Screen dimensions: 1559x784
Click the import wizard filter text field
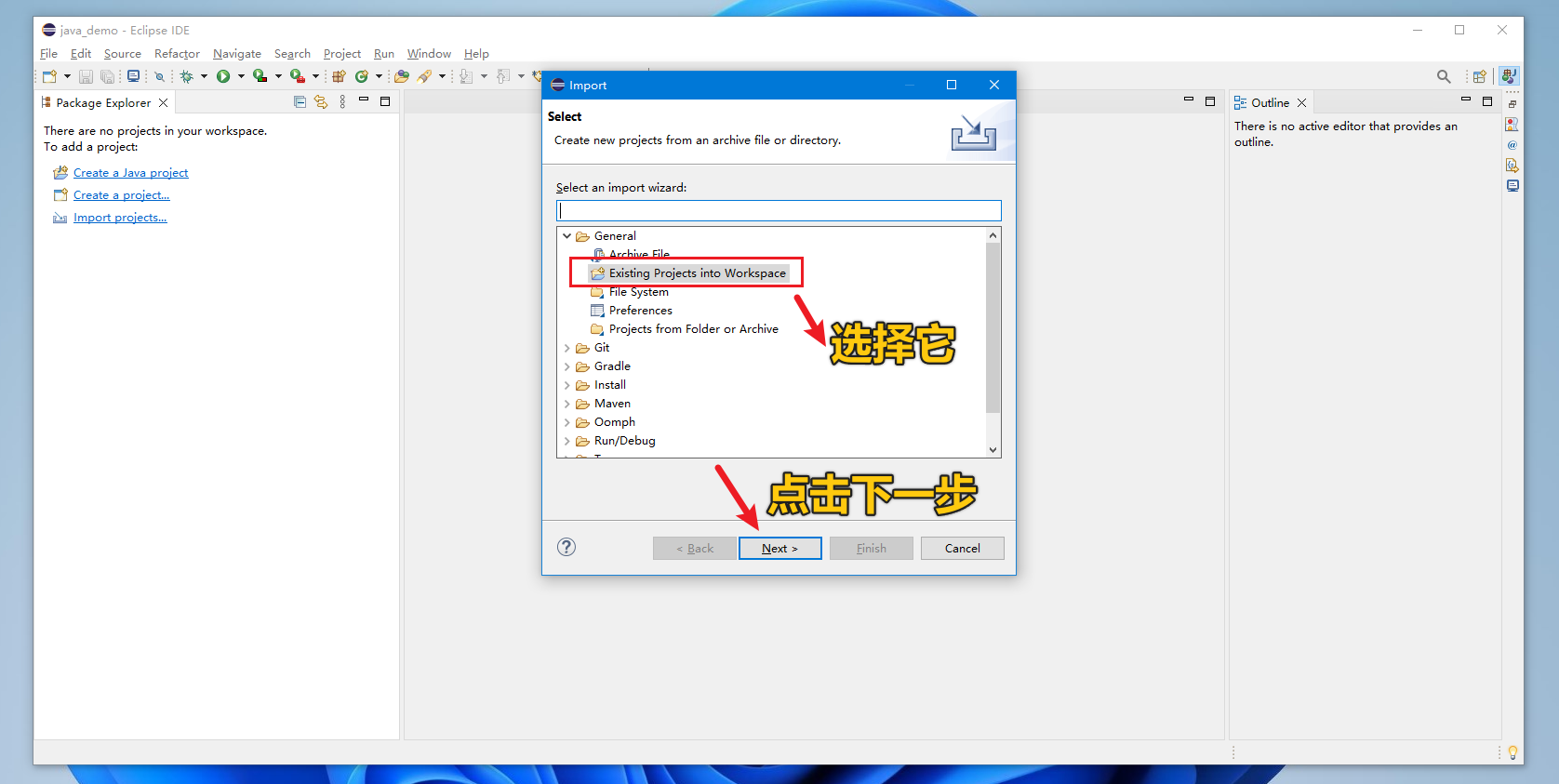[779, 211]
